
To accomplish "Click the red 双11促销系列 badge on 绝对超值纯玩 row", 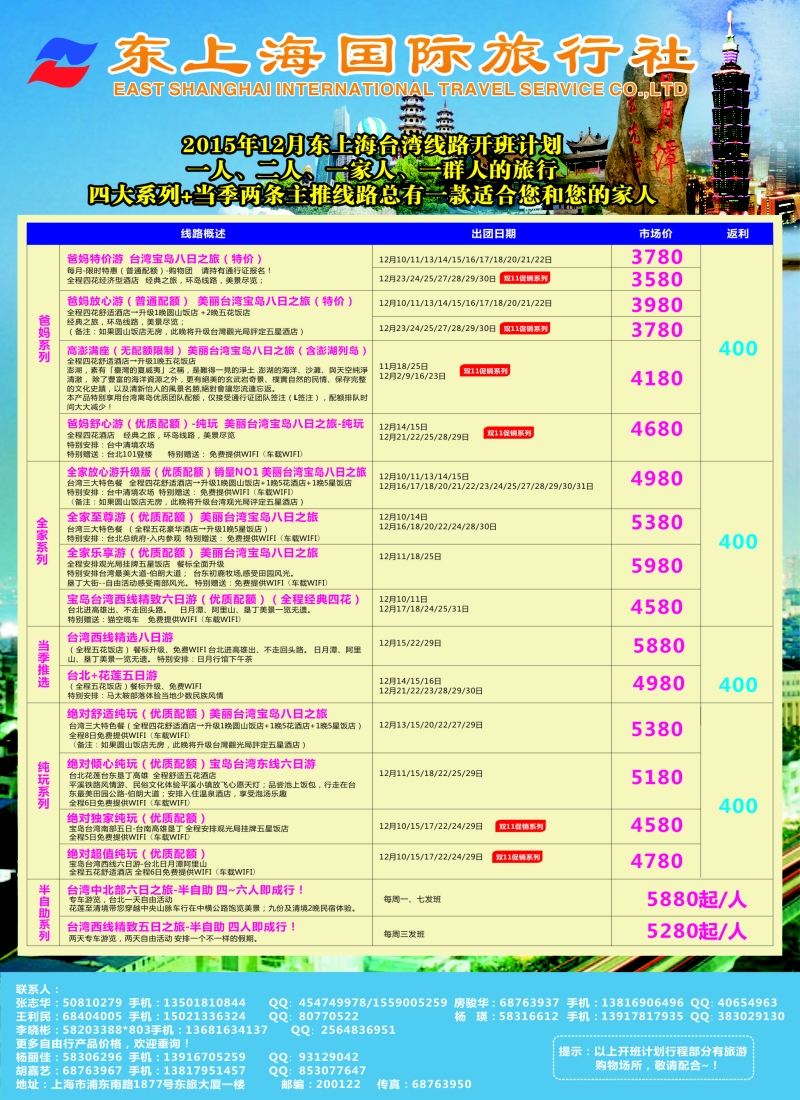I will pos(518,857).
